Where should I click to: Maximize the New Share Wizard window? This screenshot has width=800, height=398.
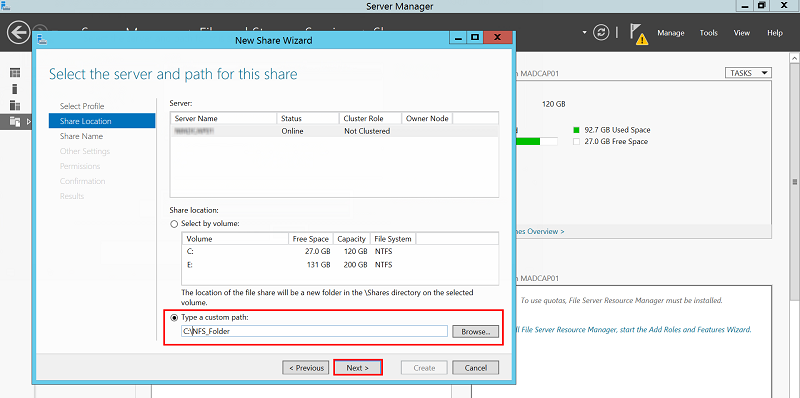pos(475,38)
